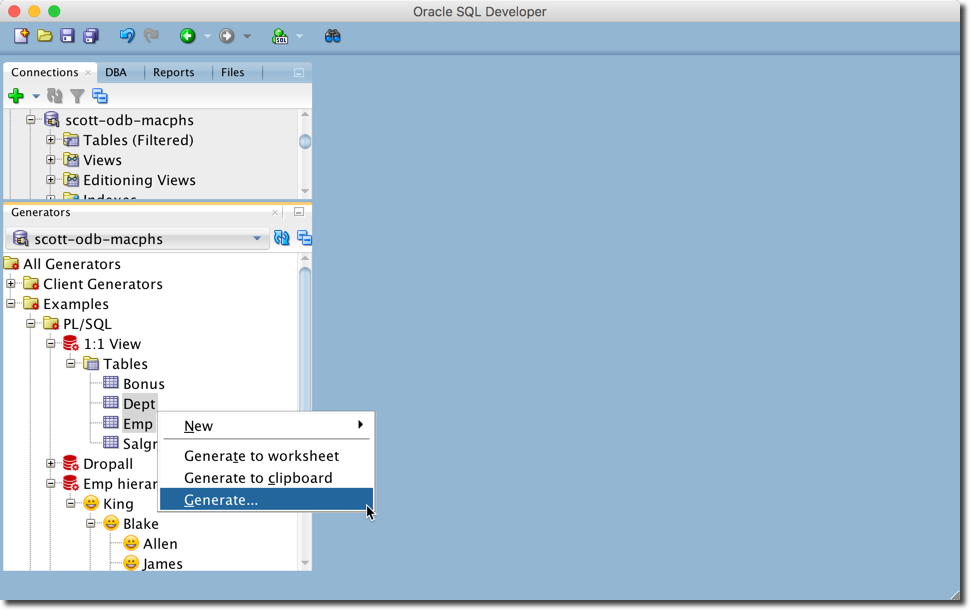Click the Redo arrow icon
Screen dimensions: 970x610
click(x=151, y=36)
